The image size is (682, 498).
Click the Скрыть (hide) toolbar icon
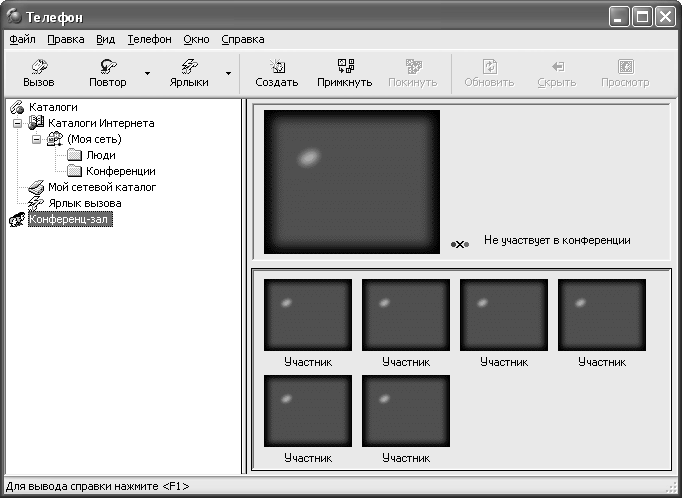tap(558, 67)
